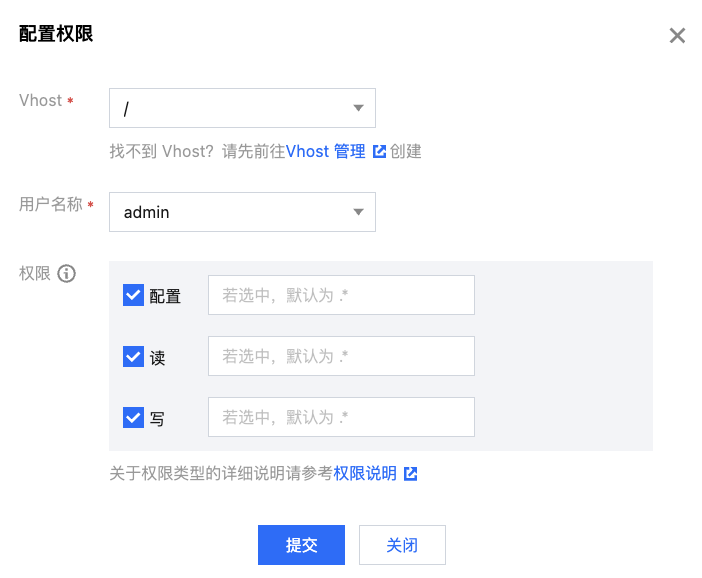The image size is (702, 578).
Task: Uncheck the 配置 permission checkbox
Action: click(x=133, y=295)
